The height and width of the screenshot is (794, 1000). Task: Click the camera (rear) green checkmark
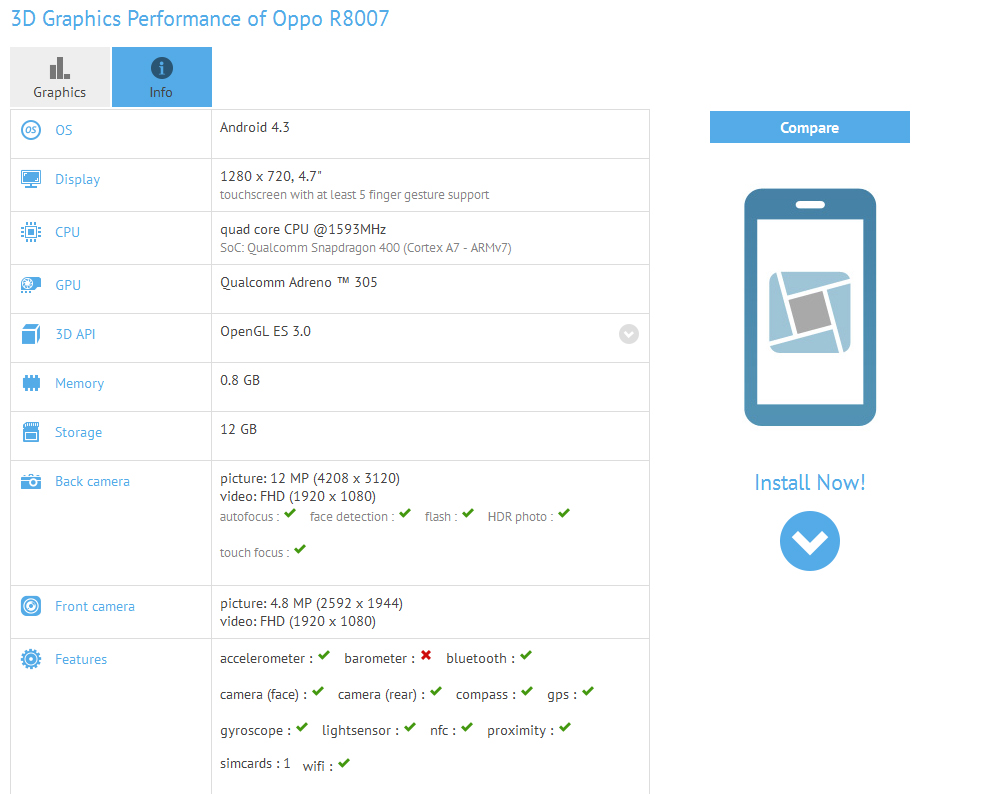tap(436, 691)
